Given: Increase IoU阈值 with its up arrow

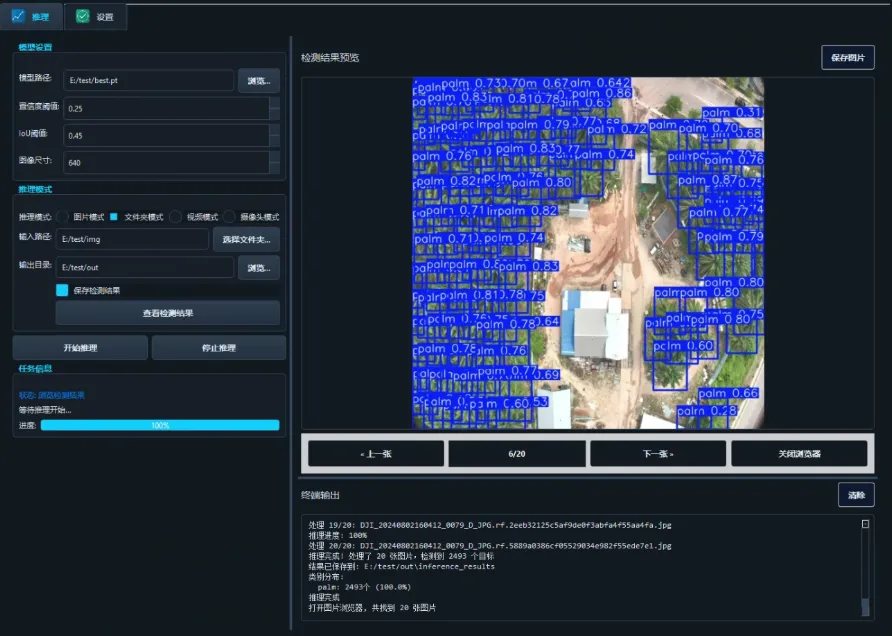Looking at the screenshot, I should 274,130.
